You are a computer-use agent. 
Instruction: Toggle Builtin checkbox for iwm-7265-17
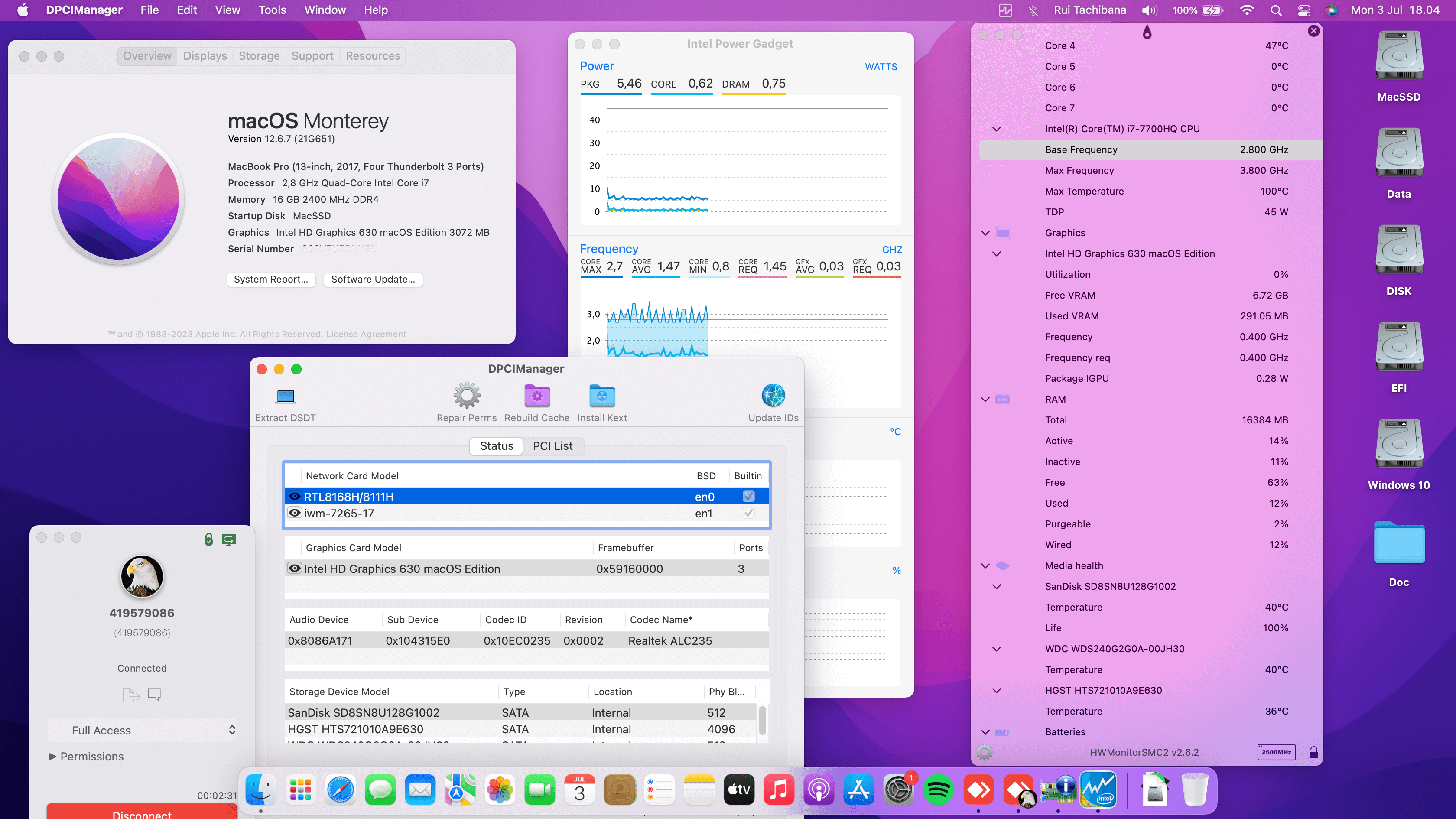tap(748, 513)
